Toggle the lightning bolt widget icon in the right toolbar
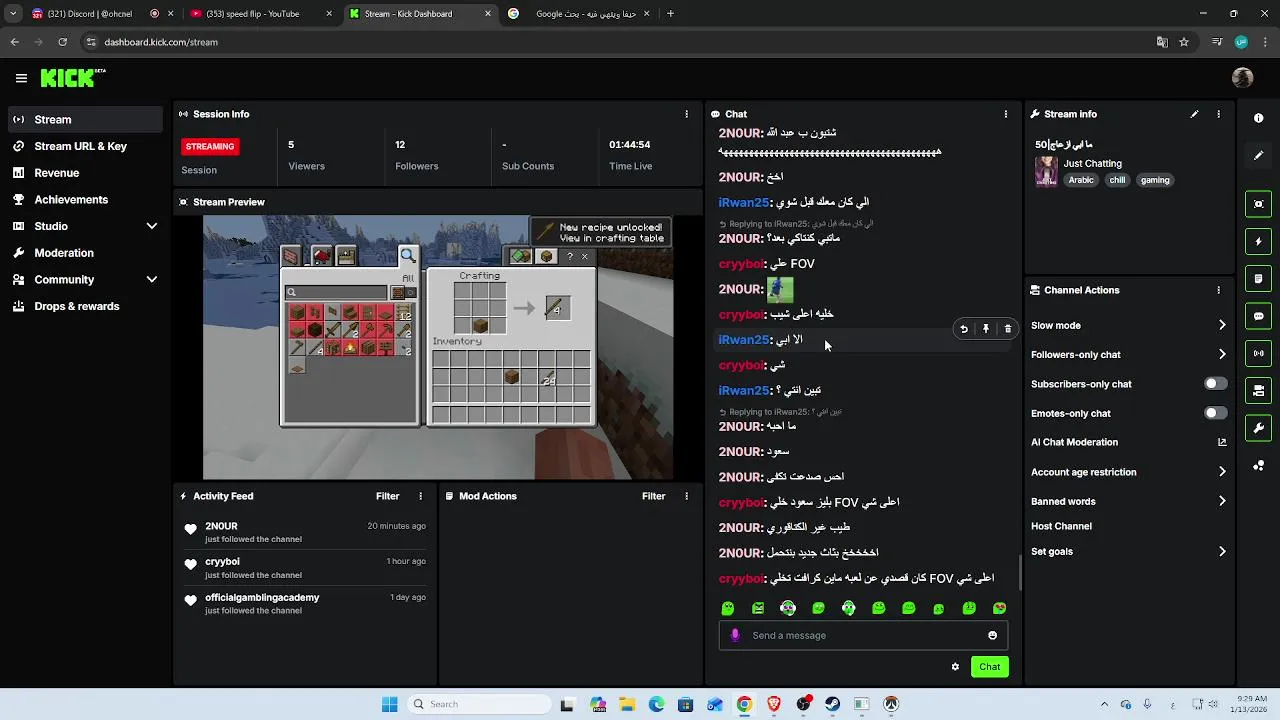Screen dimensions: 1280x720 [1258, 241]
